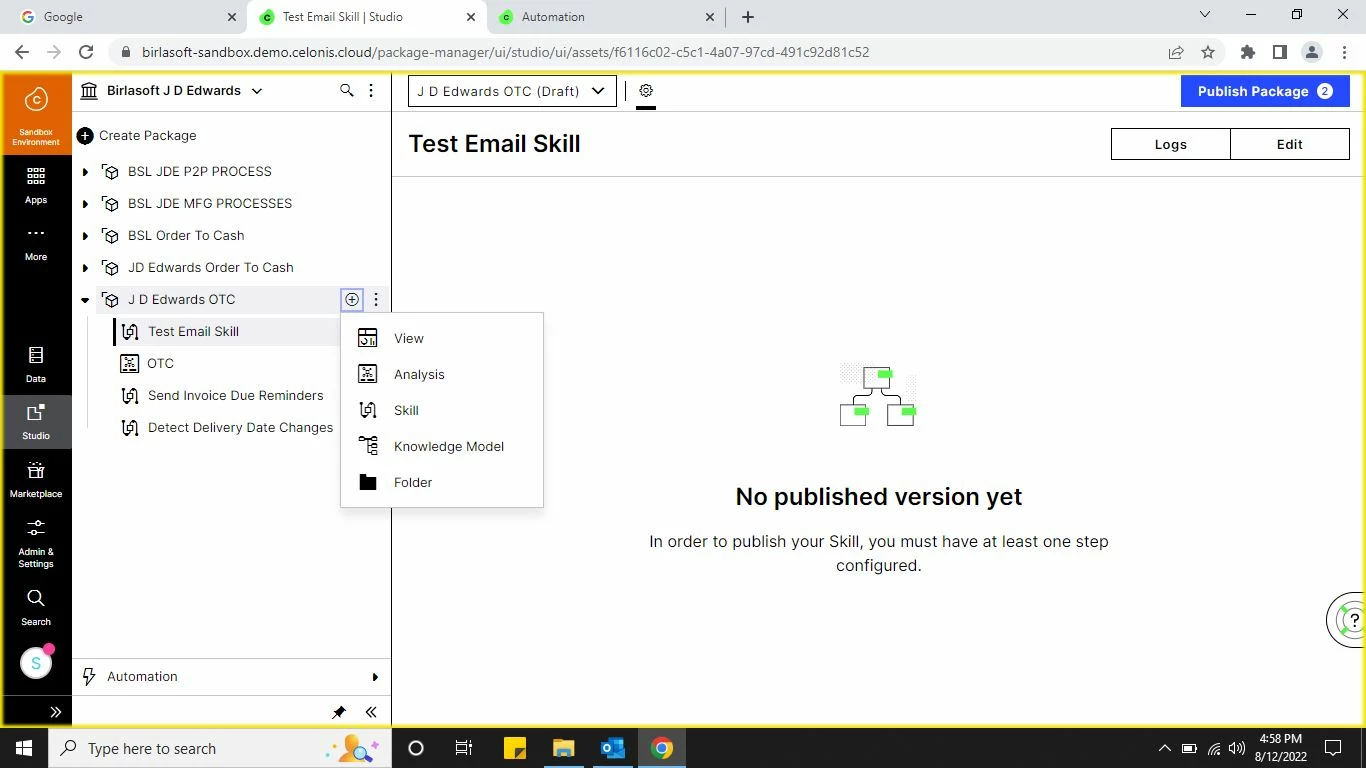Open Search in left sidebar
Viewport: 1366px width, 768px height.
pos(36,607)
